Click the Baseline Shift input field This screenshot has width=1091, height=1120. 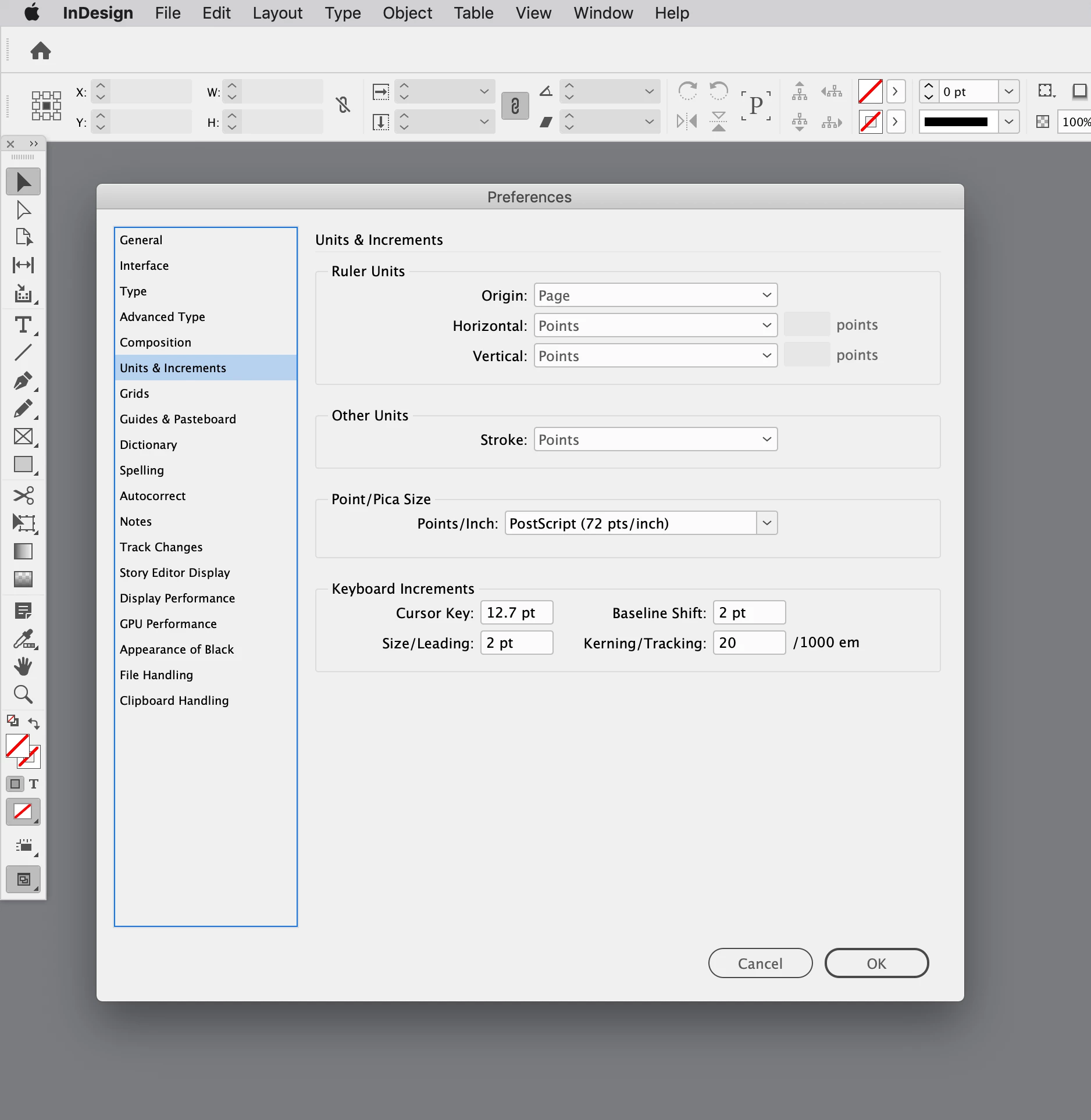click(749, 612)
